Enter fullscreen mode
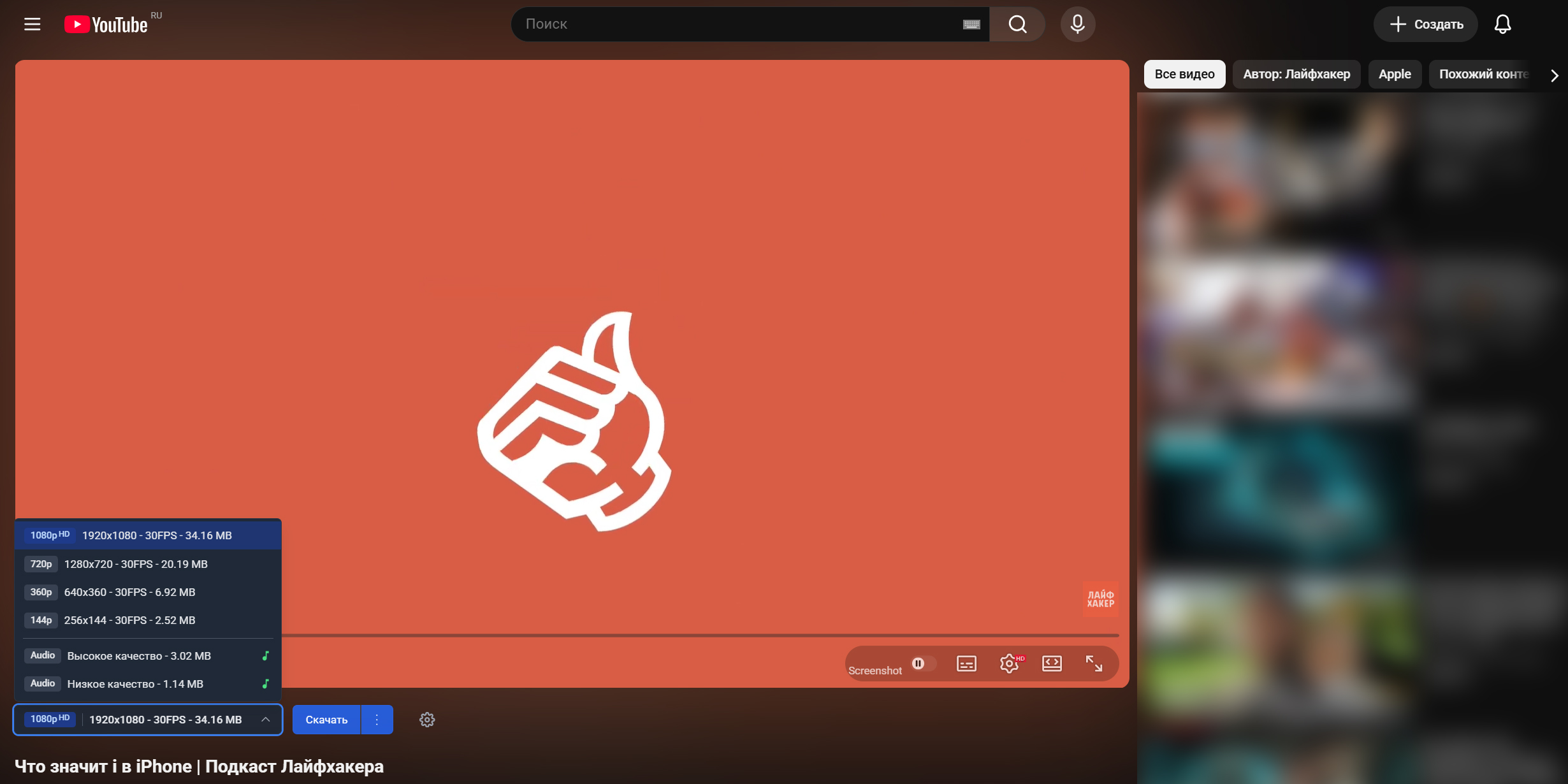 (x=1094, y=664)
